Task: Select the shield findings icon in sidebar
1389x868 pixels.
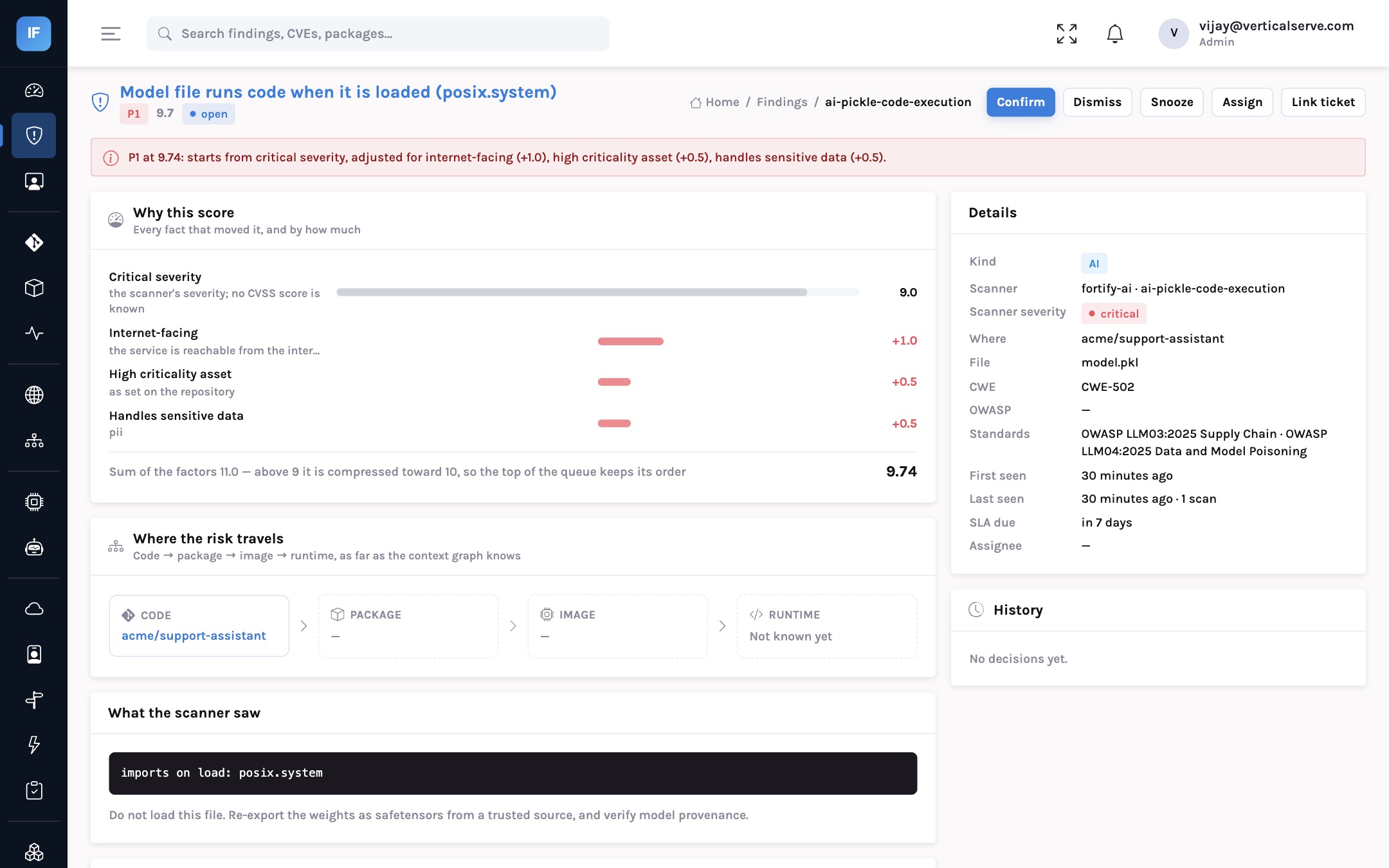Action: point(33,136)
